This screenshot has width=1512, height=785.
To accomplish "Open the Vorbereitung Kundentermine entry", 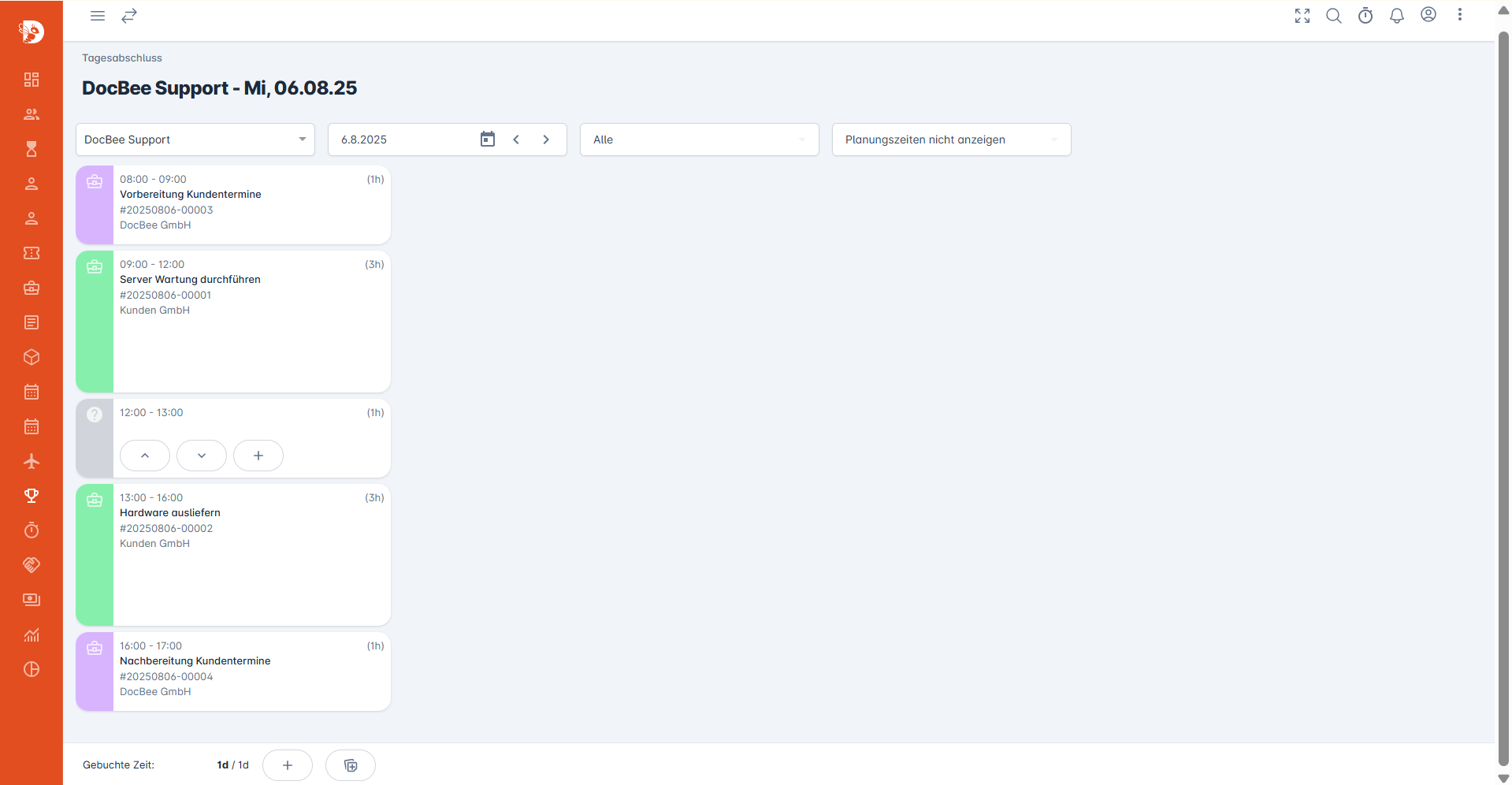I will [233, 205].
